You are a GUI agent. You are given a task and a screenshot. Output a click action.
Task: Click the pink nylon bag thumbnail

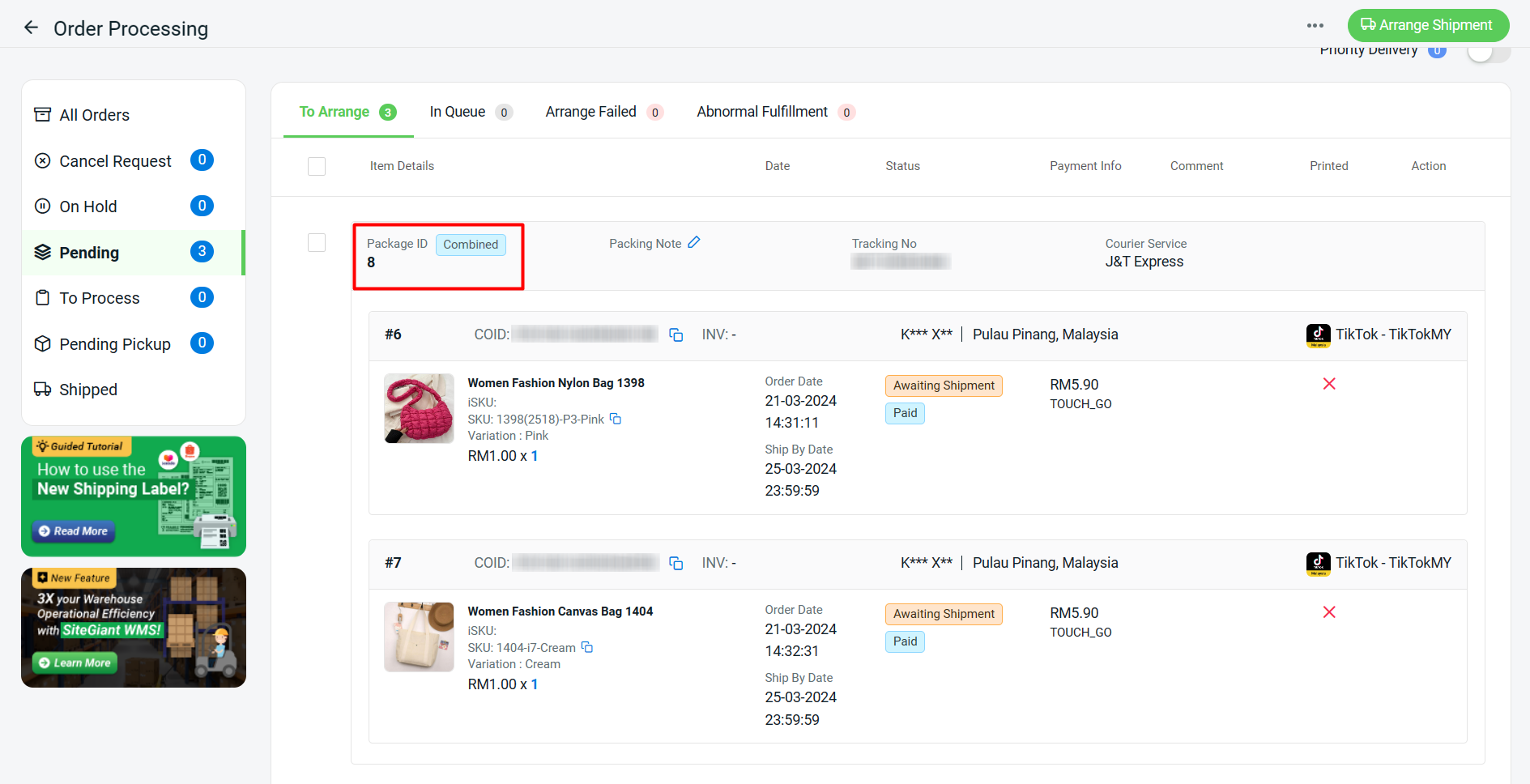click(419, 408)
